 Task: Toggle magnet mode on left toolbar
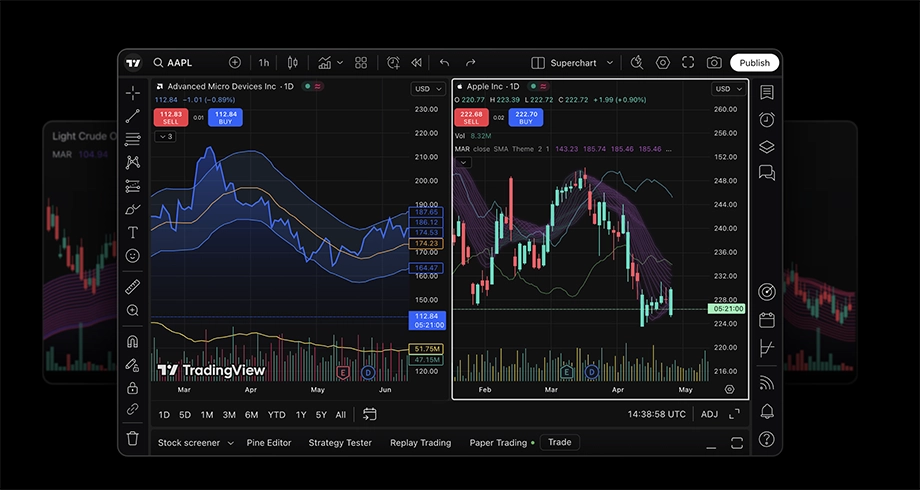[x=133, y=342]
